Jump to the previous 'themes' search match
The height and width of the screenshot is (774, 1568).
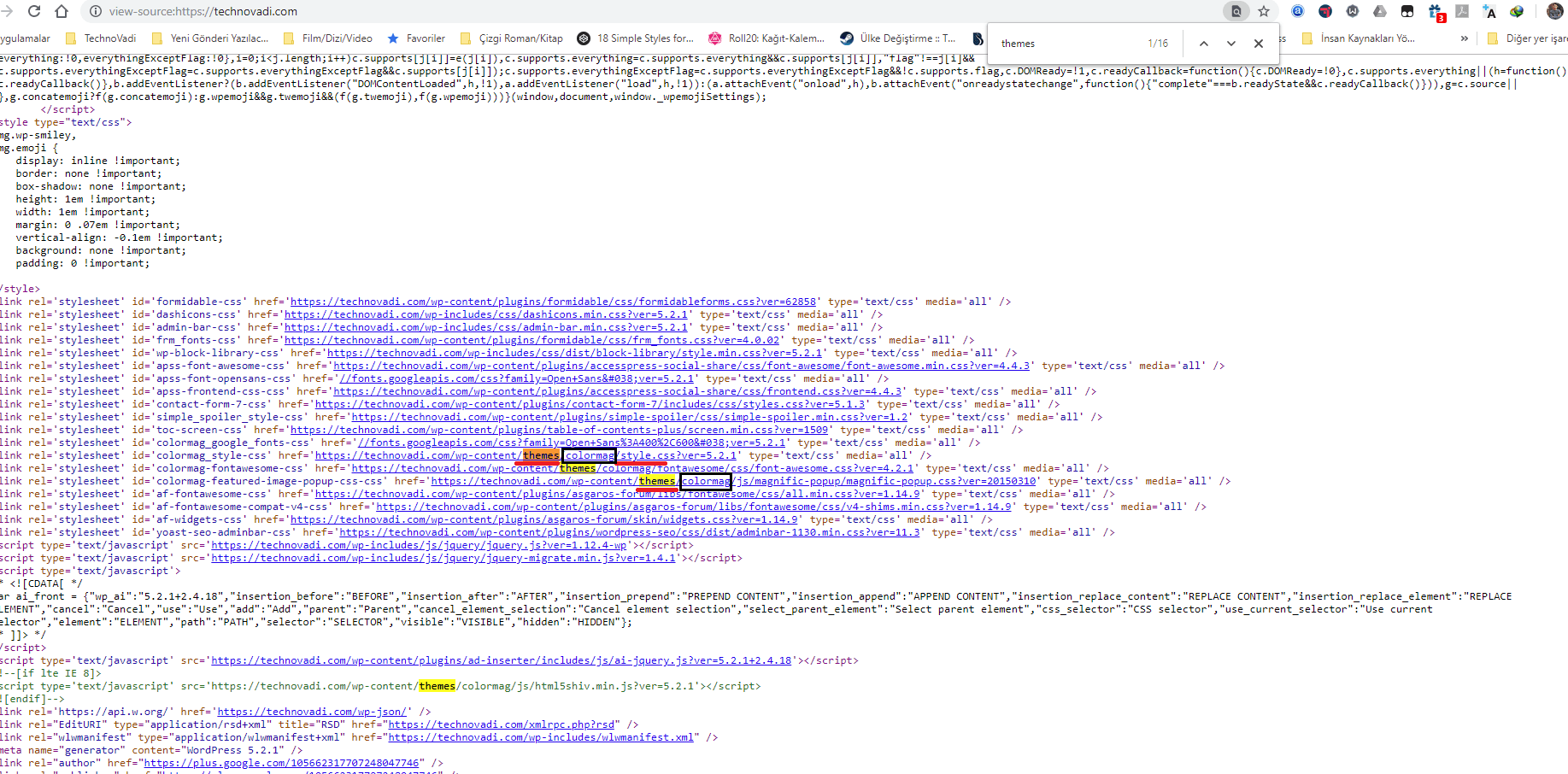(1203, 44)
